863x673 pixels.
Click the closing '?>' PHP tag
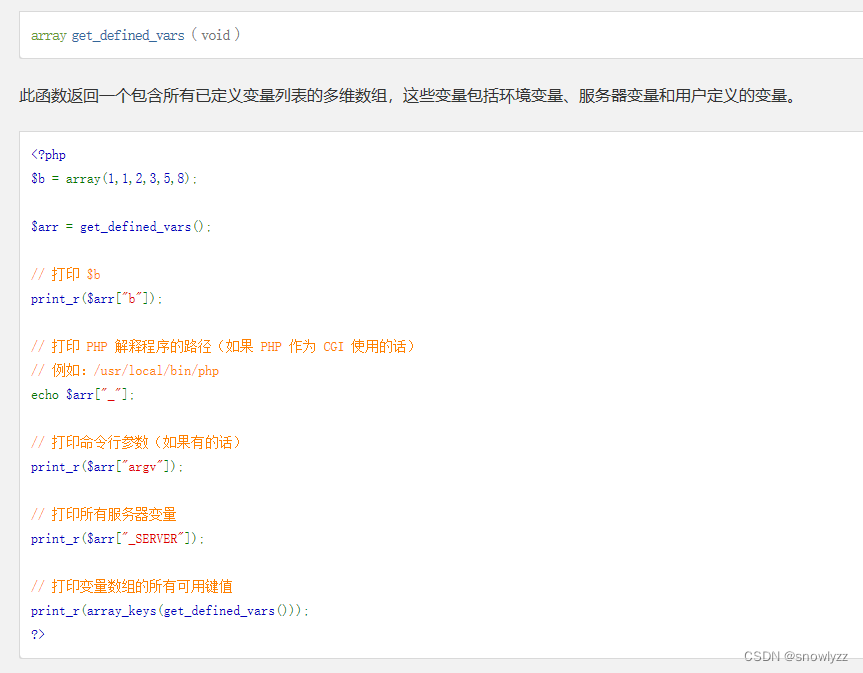pos(38,634)
